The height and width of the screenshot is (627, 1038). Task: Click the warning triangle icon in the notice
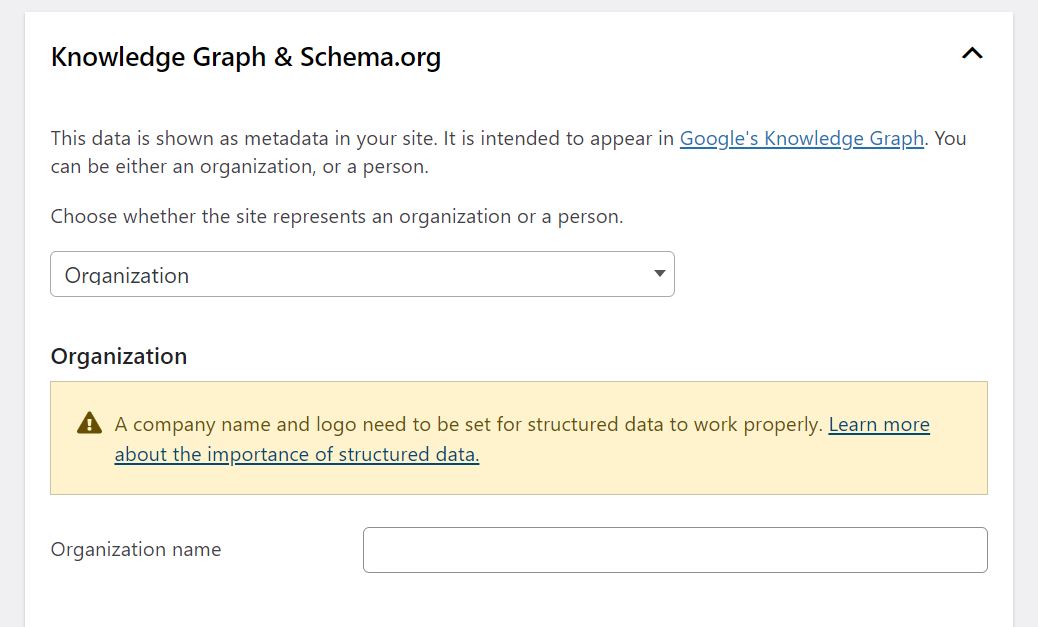pyautogui.click(x=88, y=422)
